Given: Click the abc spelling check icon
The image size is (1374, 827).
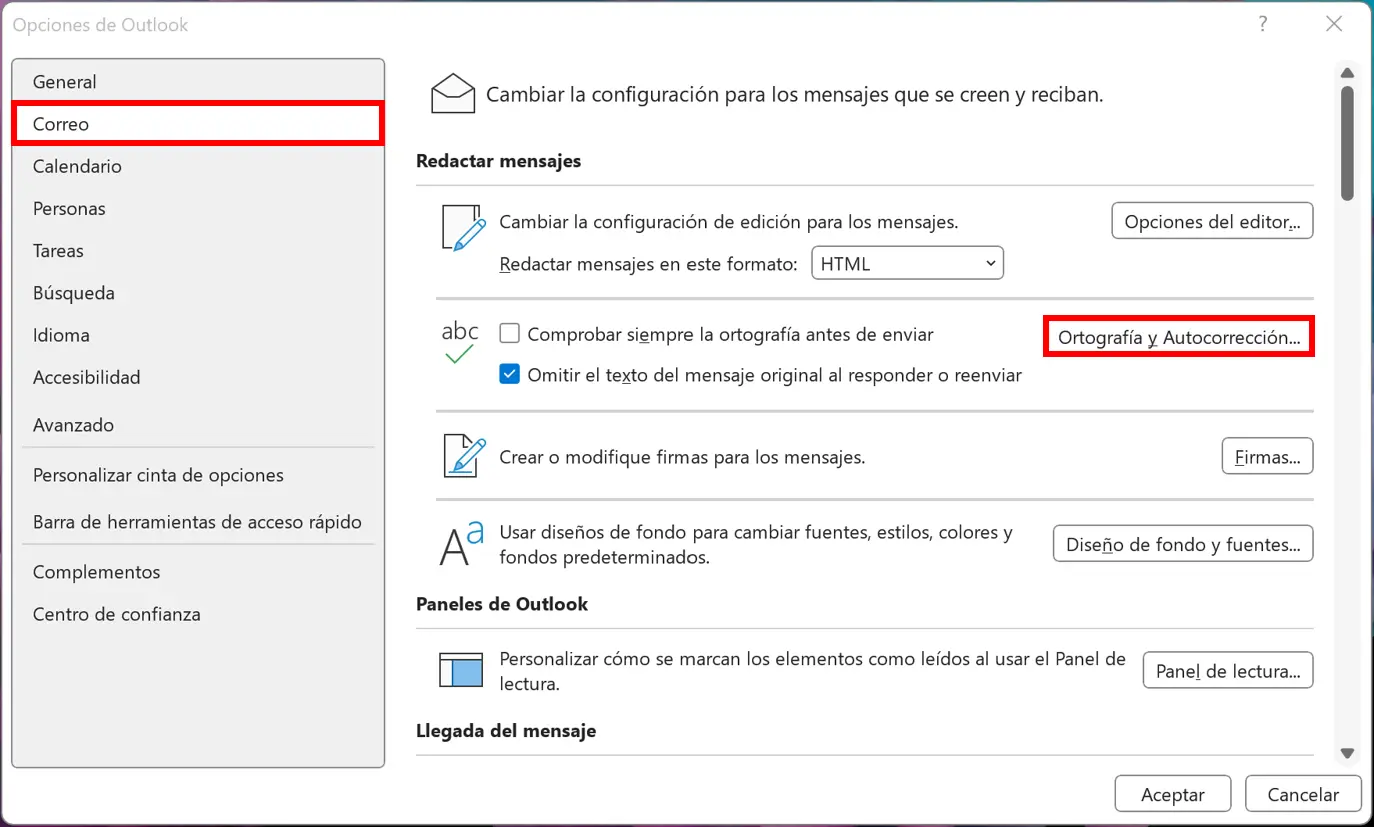Looking at the screenshot, I should tap(460, 342).
